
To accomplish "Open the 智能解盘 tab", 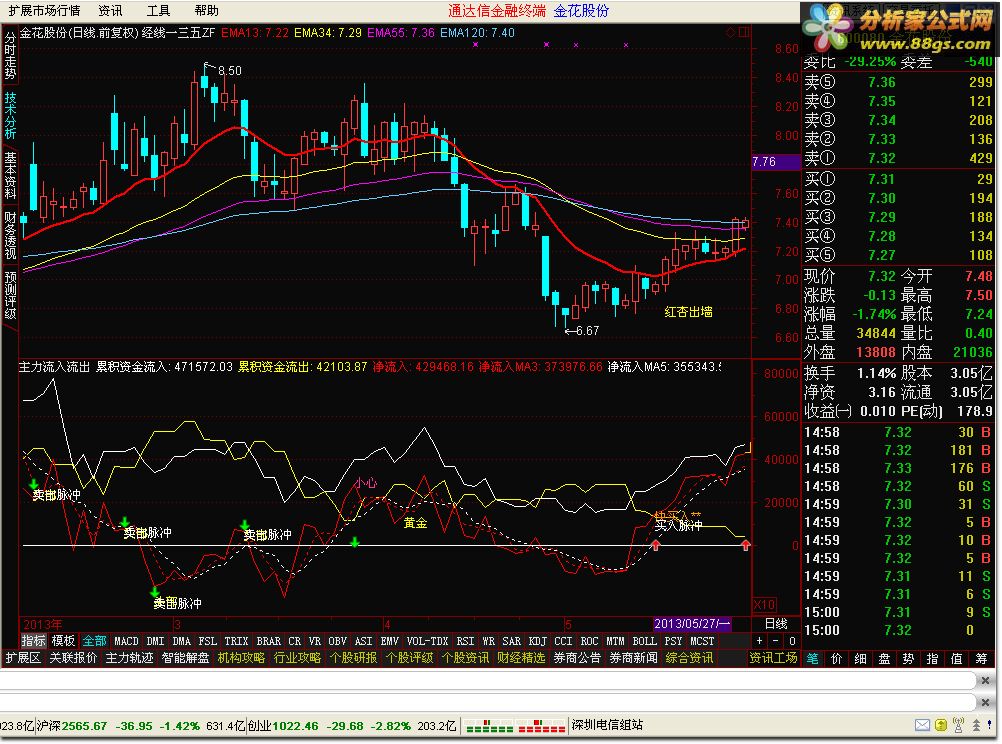I will 185,658.
